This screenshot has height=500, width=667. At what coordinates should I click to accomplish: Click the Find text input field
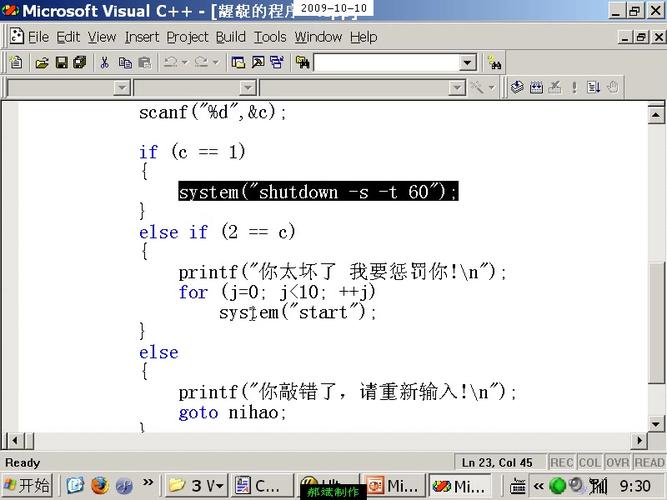pos(386,63)
